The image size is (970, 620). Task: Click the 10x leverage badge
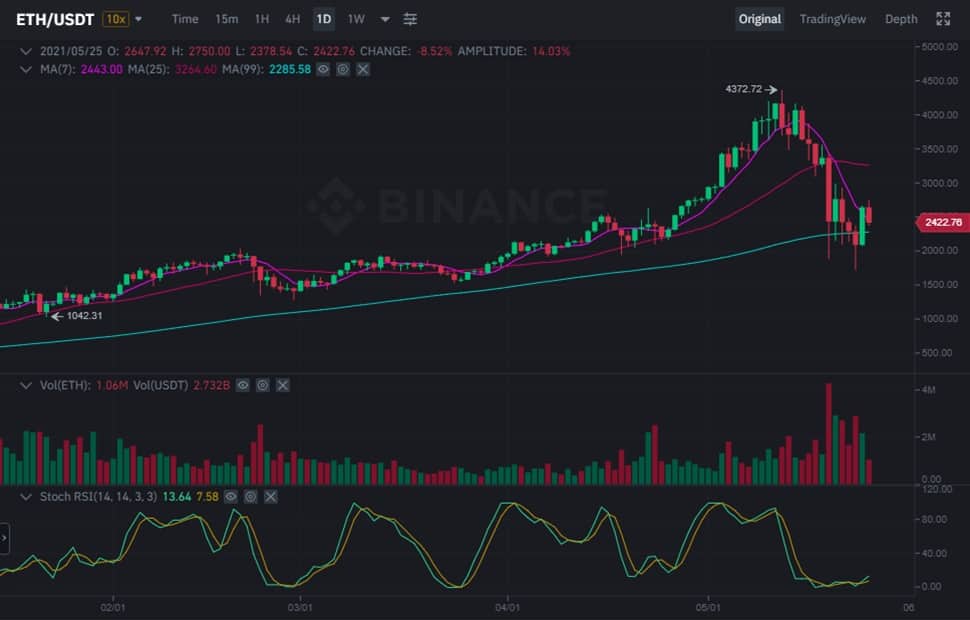click(116, 19)
